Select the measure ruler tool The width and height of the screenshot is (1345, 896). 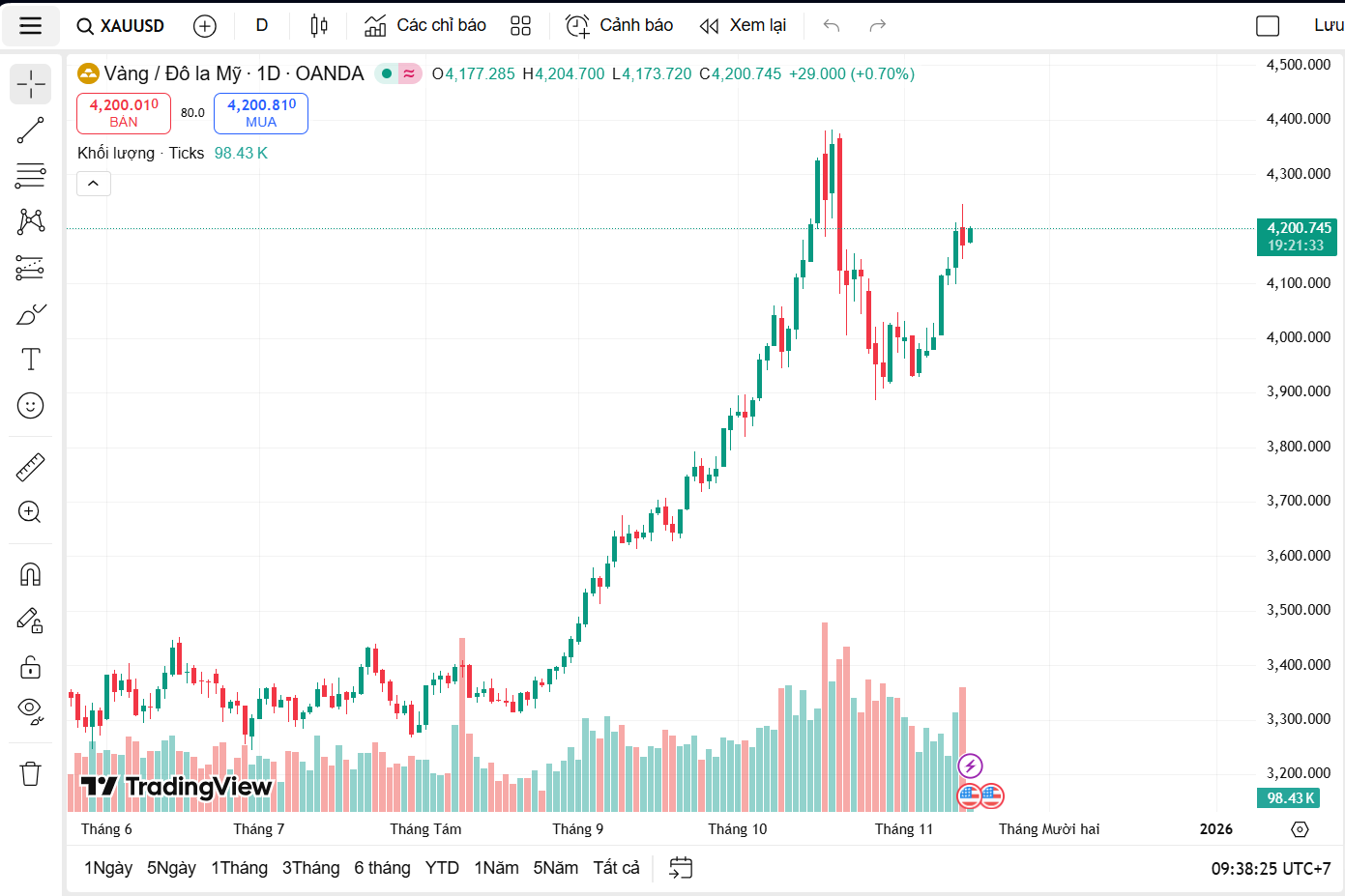(30, 465)
